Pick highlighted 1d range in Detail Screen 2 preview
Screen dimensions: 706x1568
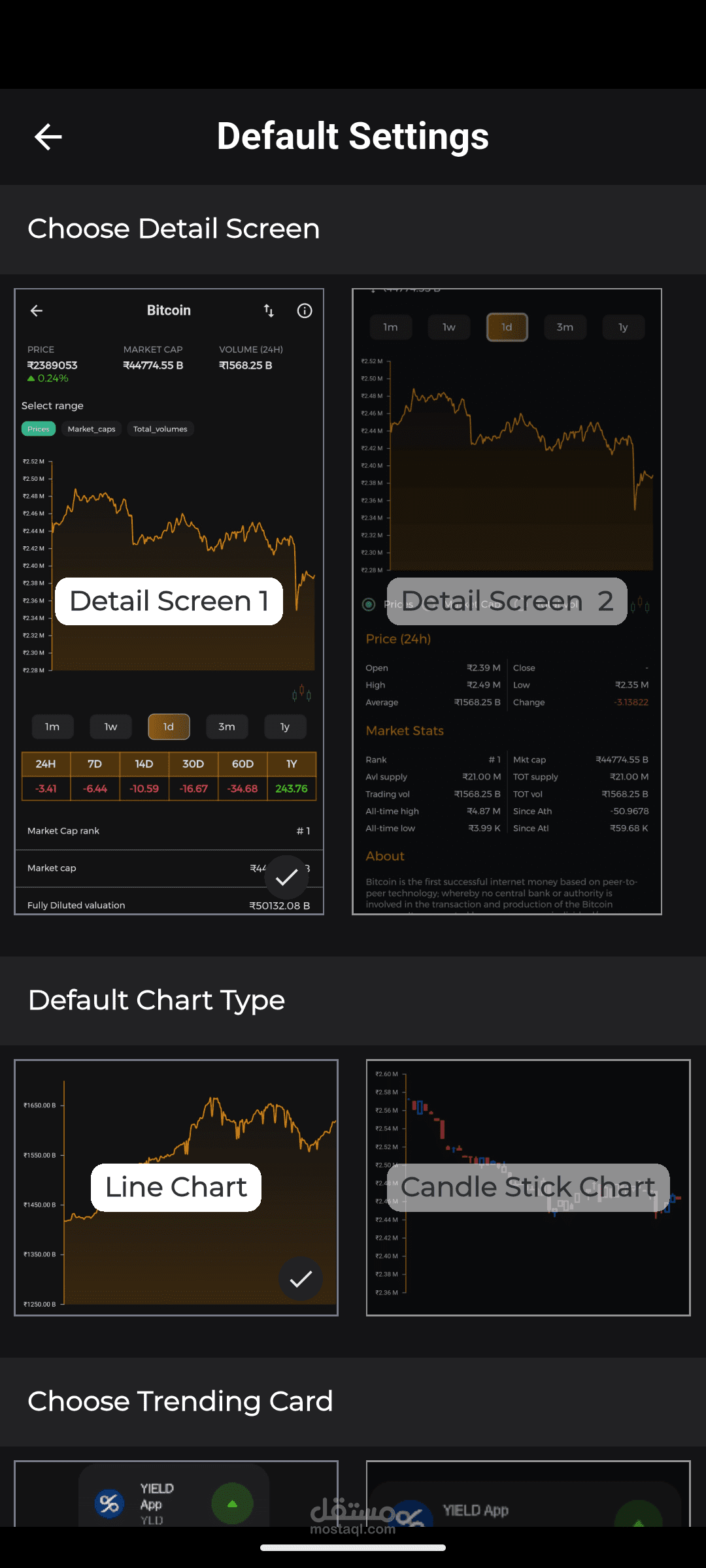pos(507,327)
